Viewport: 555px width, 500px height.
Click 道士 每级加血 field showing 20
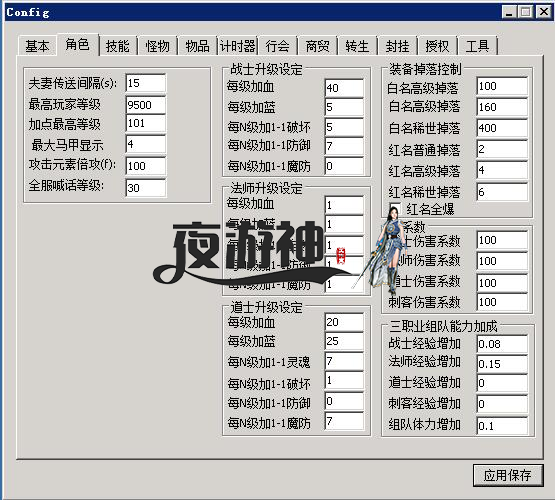coord(344,322)
